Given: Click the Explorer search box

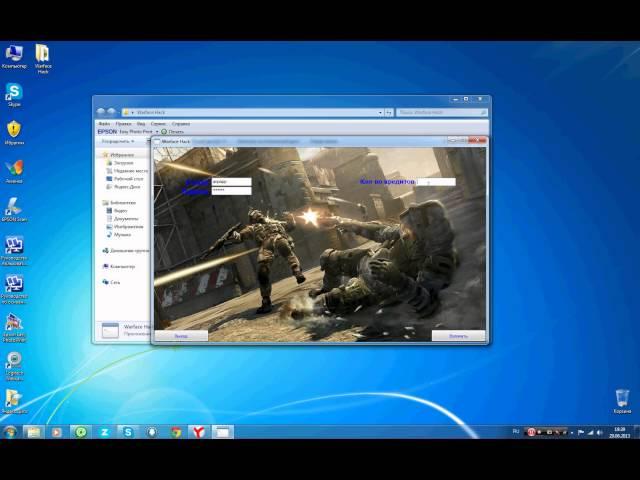Looking at the screenshot, I should (442, 112).
